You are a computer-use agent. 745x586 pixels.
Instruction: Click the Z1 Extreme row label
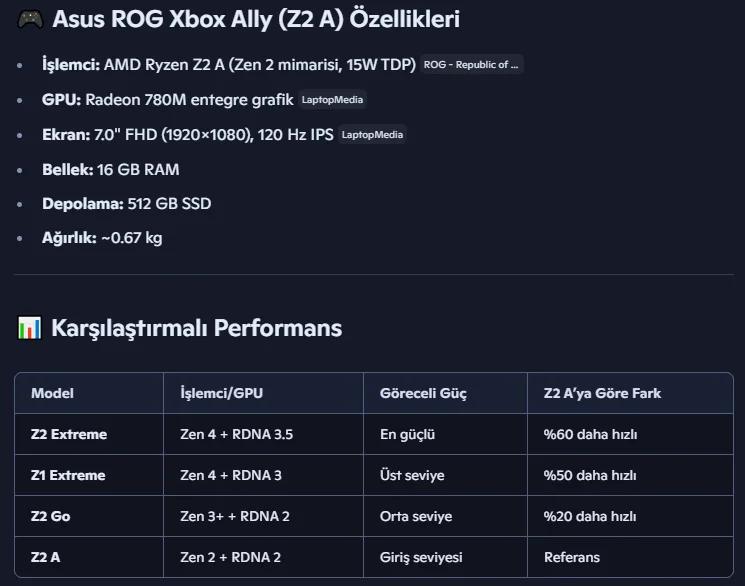[68, 475]
